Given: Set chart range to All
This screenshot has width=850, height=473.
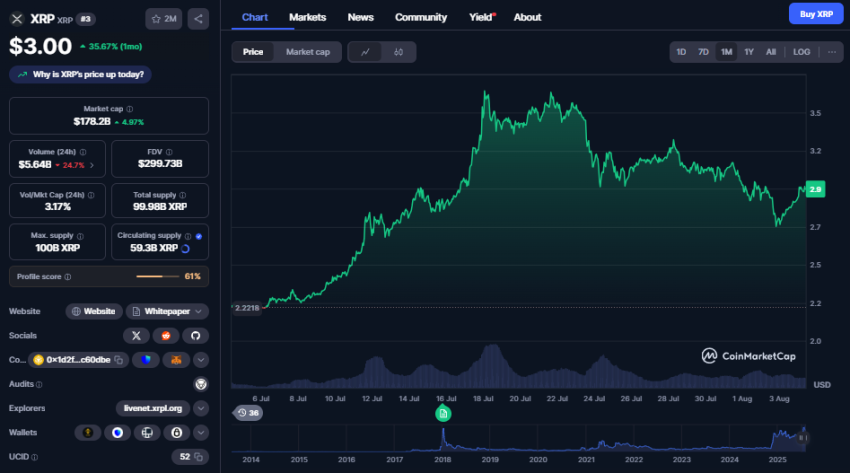Looking at the screenshot, I should tap(771, 52).
